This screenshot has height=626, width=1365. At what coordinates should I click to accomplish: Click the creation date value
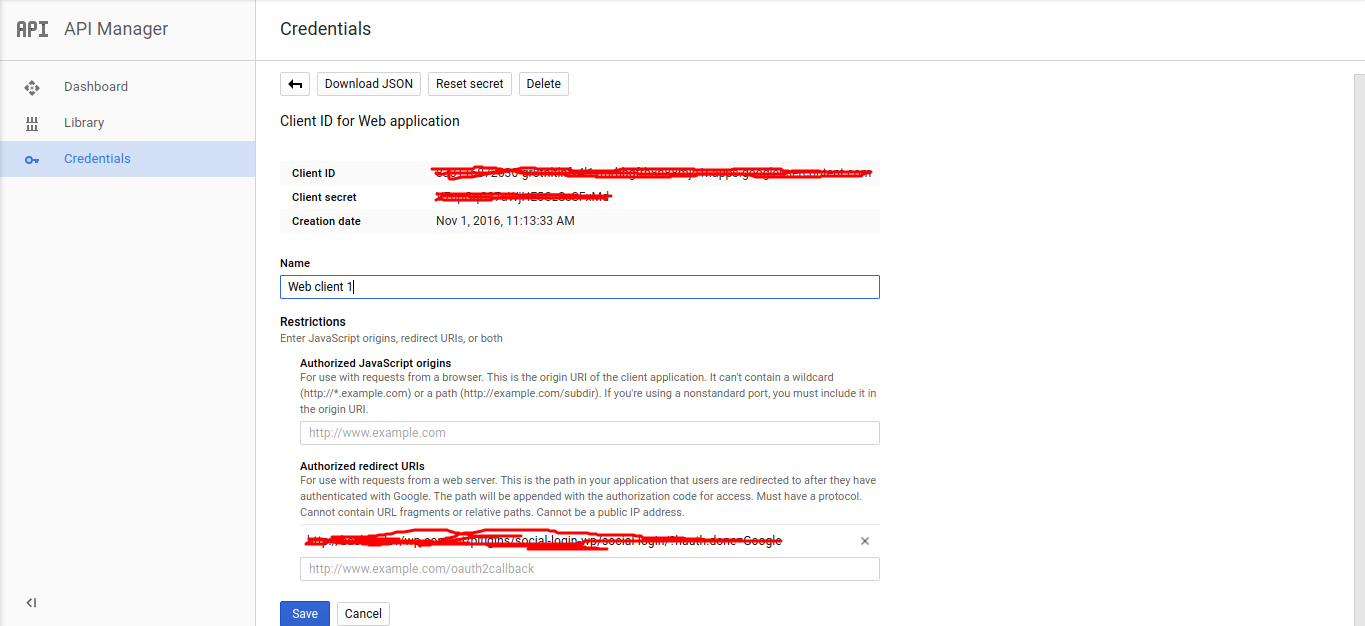coord(505,221)
